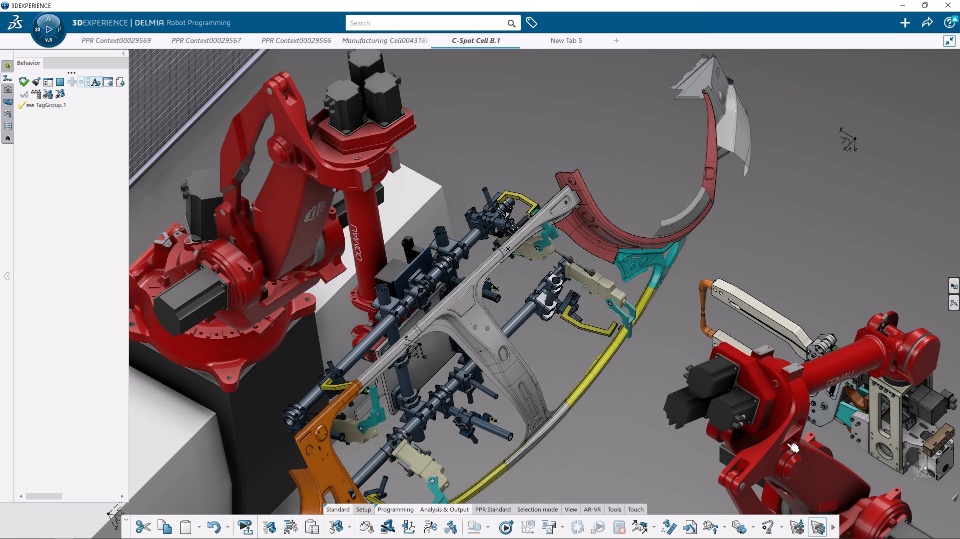Click the upper icon on right edge of viewport

click(x=954, y=285)
